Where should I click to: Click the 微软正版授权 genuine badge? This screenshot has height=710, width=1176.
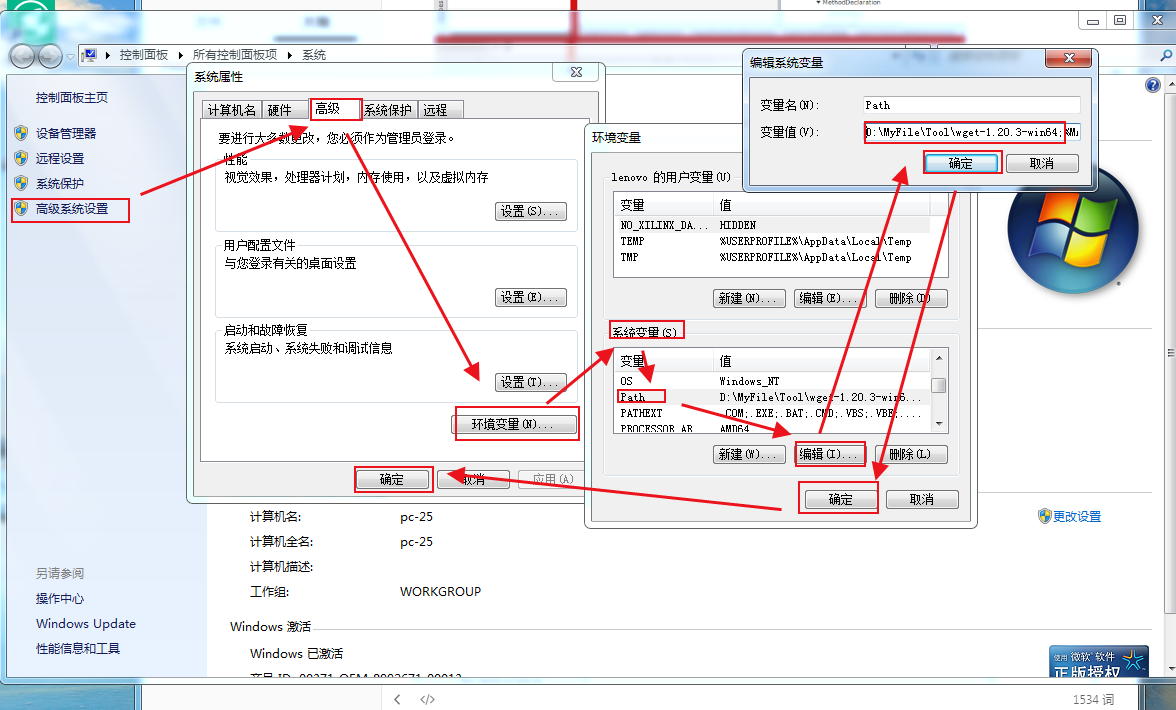click(x=1098, y=661)
